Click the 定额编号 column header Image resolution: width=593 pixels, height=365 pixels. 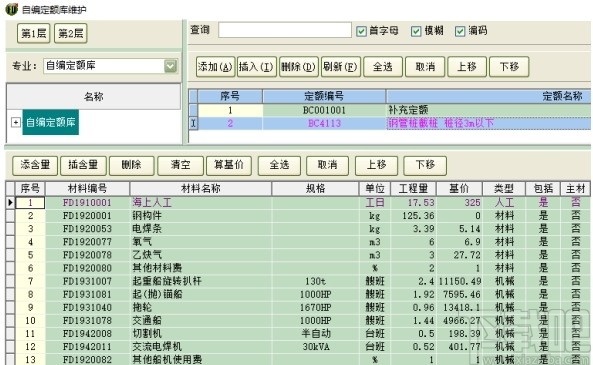tap(324, 96)
